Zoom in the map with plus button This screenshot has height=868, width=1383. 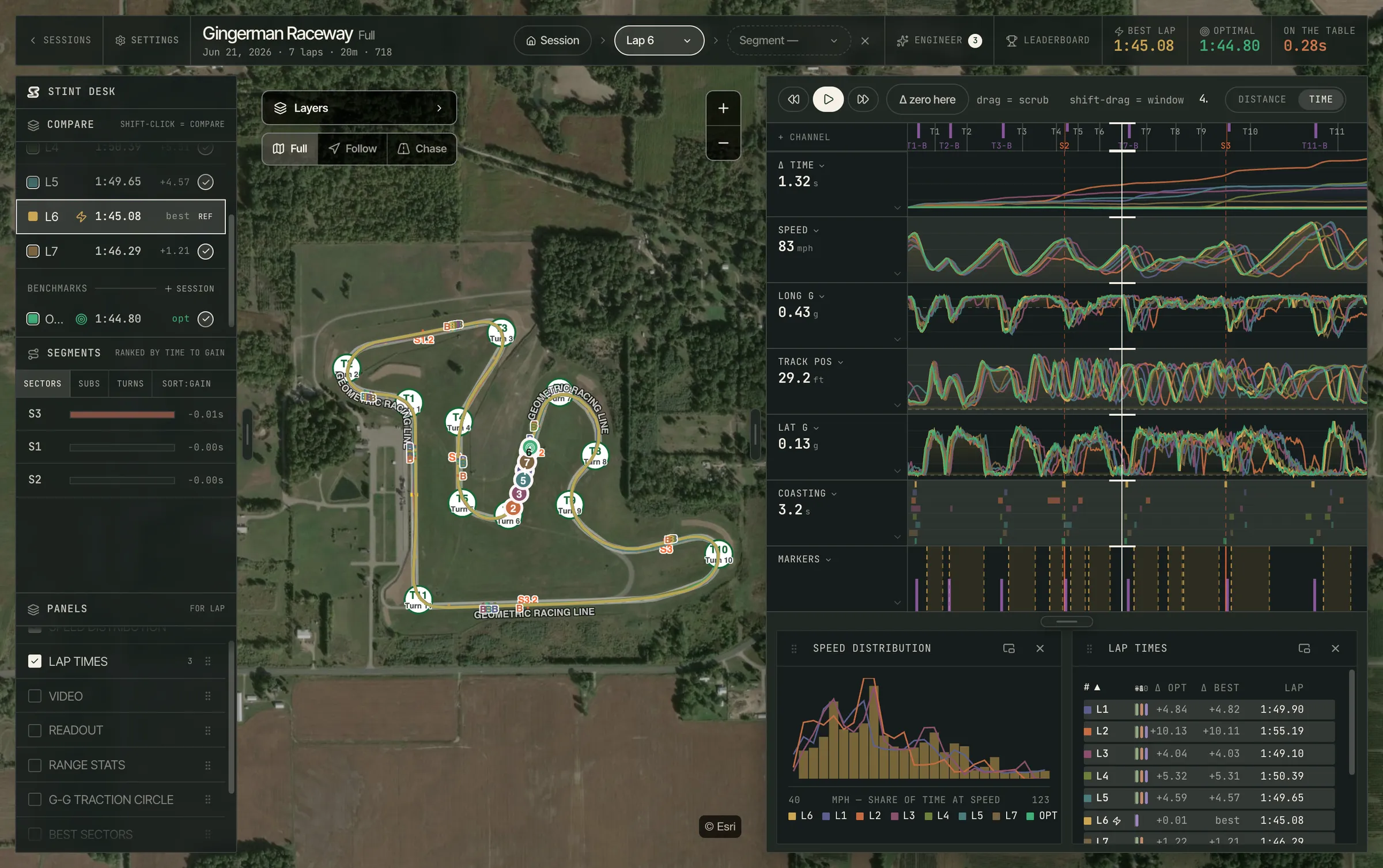(x=723, y=108)
